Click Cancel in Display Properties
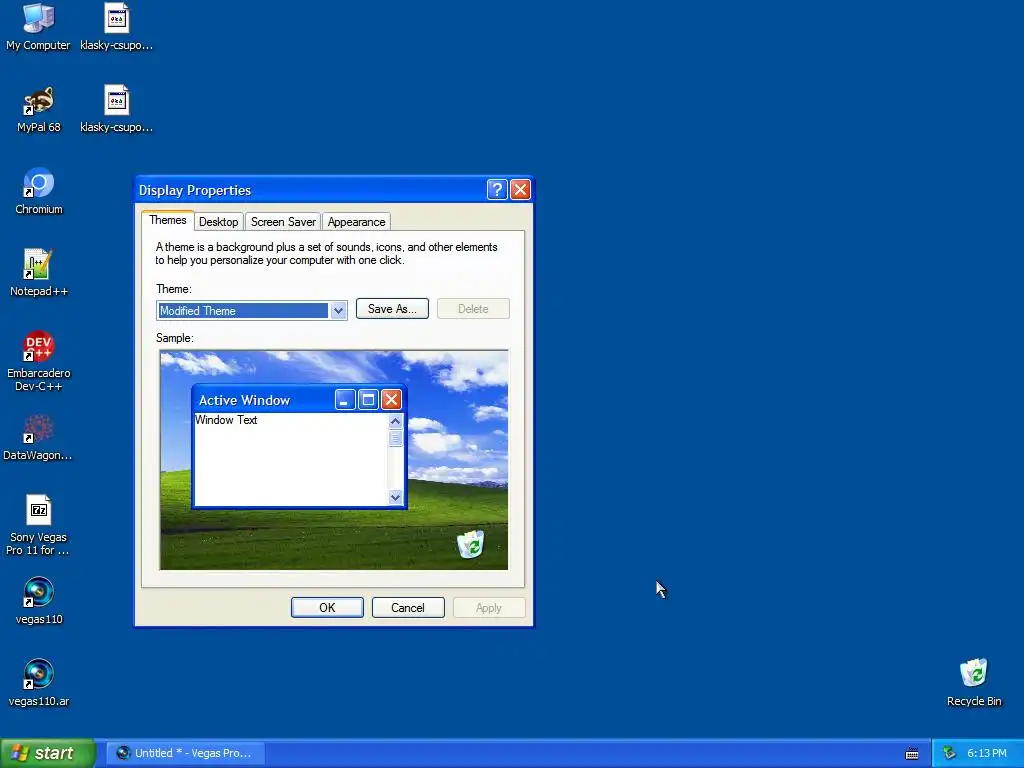Image resolution: width=1024 pixels, height=768 pixels. click(408, 607)
